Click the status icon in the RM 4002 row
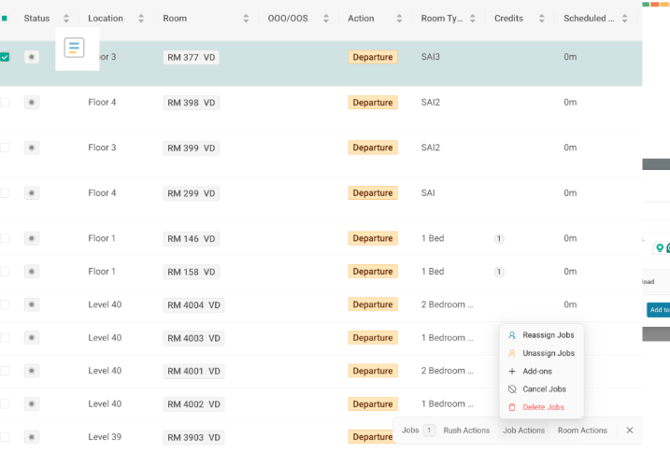 click(32, 404)
